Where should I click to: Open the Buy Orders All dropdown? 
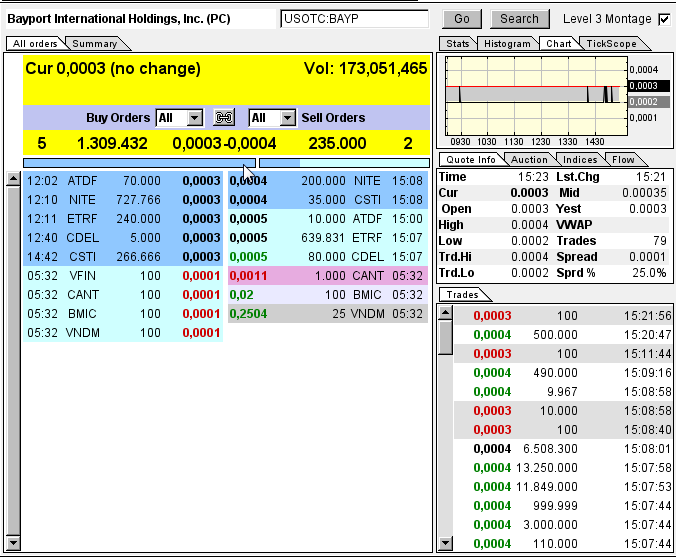[179, 118]
